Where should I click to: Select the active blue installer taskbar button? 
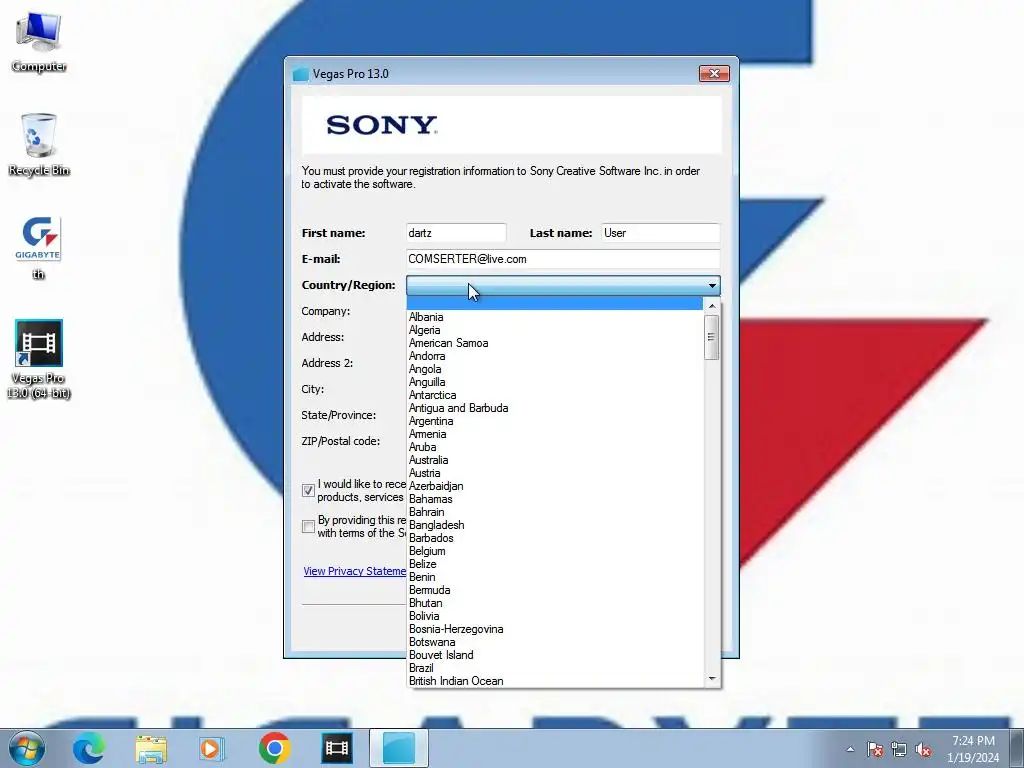pyautogui.click(x=399, y=748)
